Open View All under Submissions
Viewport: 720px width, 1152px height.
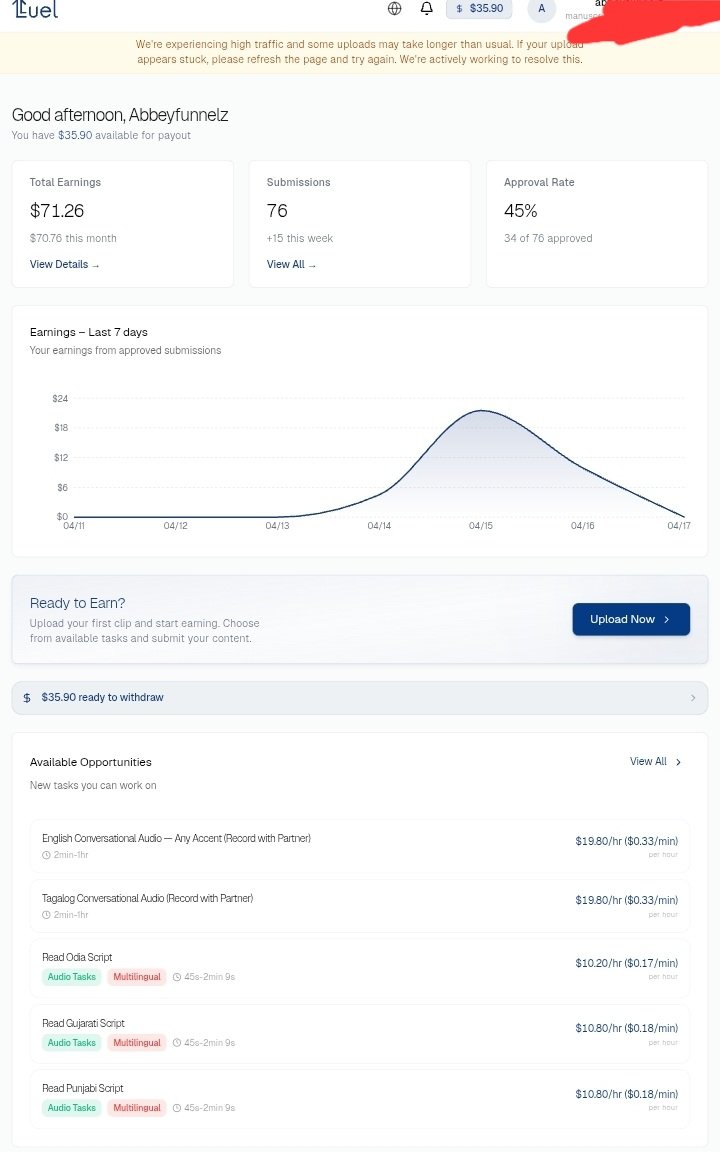pyautogui.click(x=291, y=264)
